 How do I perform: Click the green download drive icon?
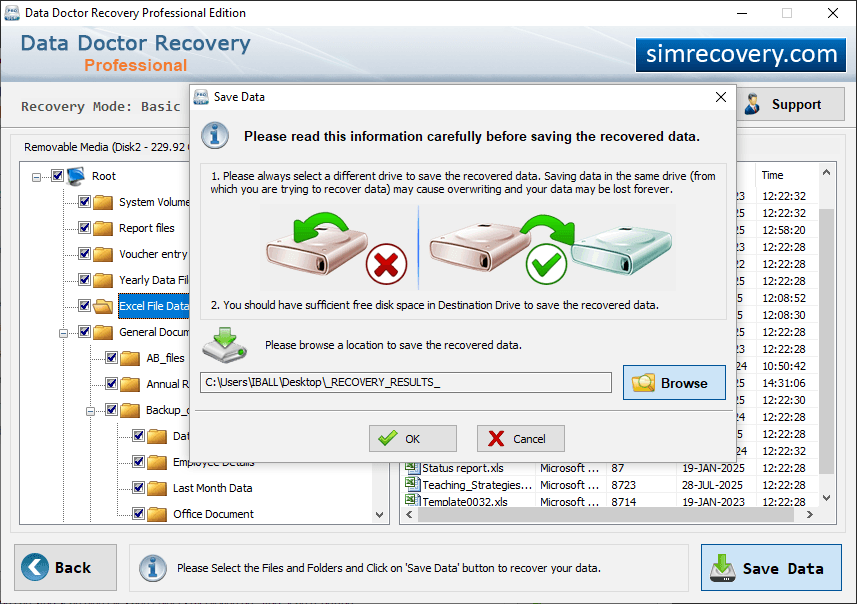[225, 345]
